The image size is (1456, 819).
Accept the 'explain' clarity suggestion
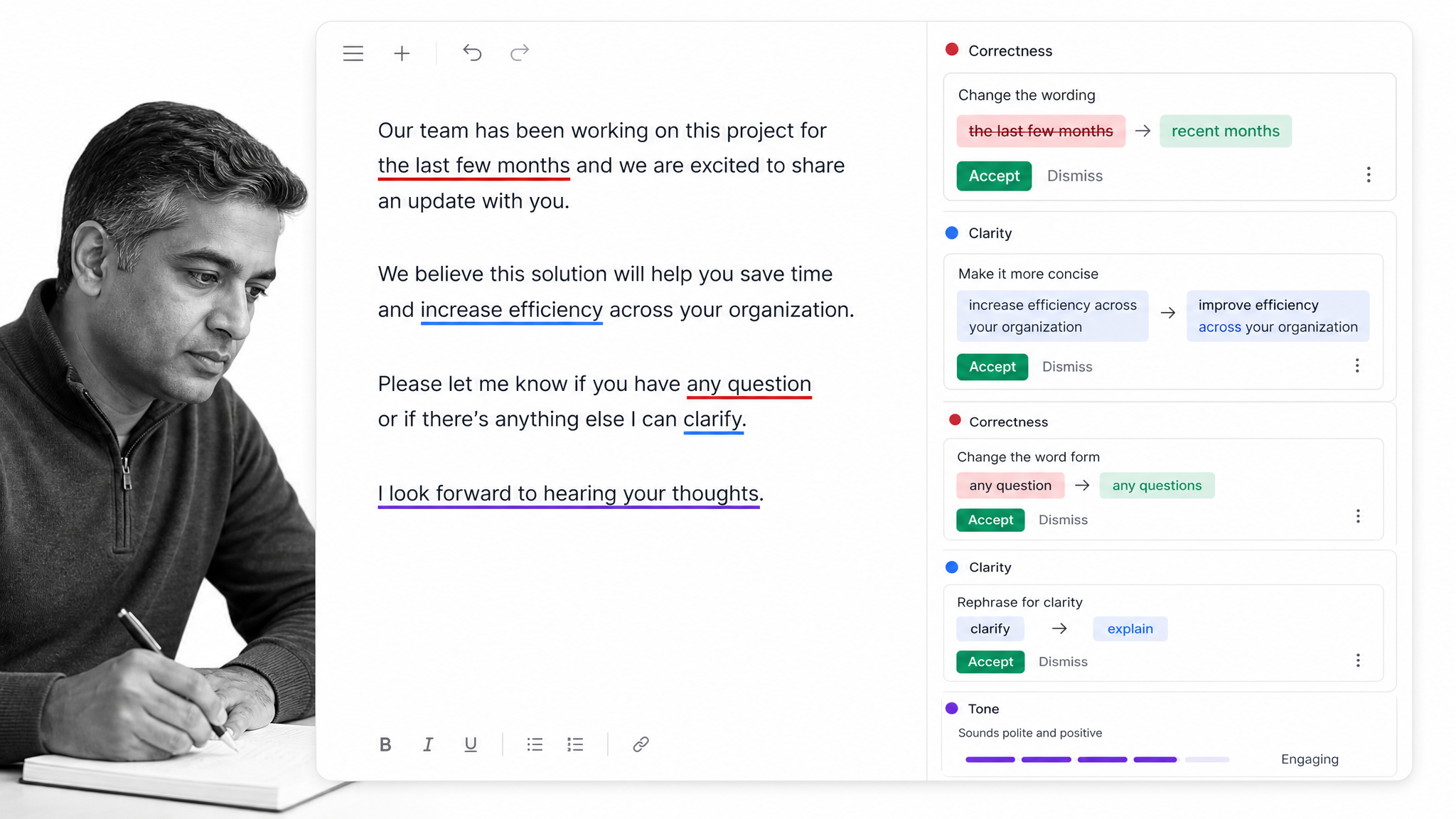coord(990,662)
